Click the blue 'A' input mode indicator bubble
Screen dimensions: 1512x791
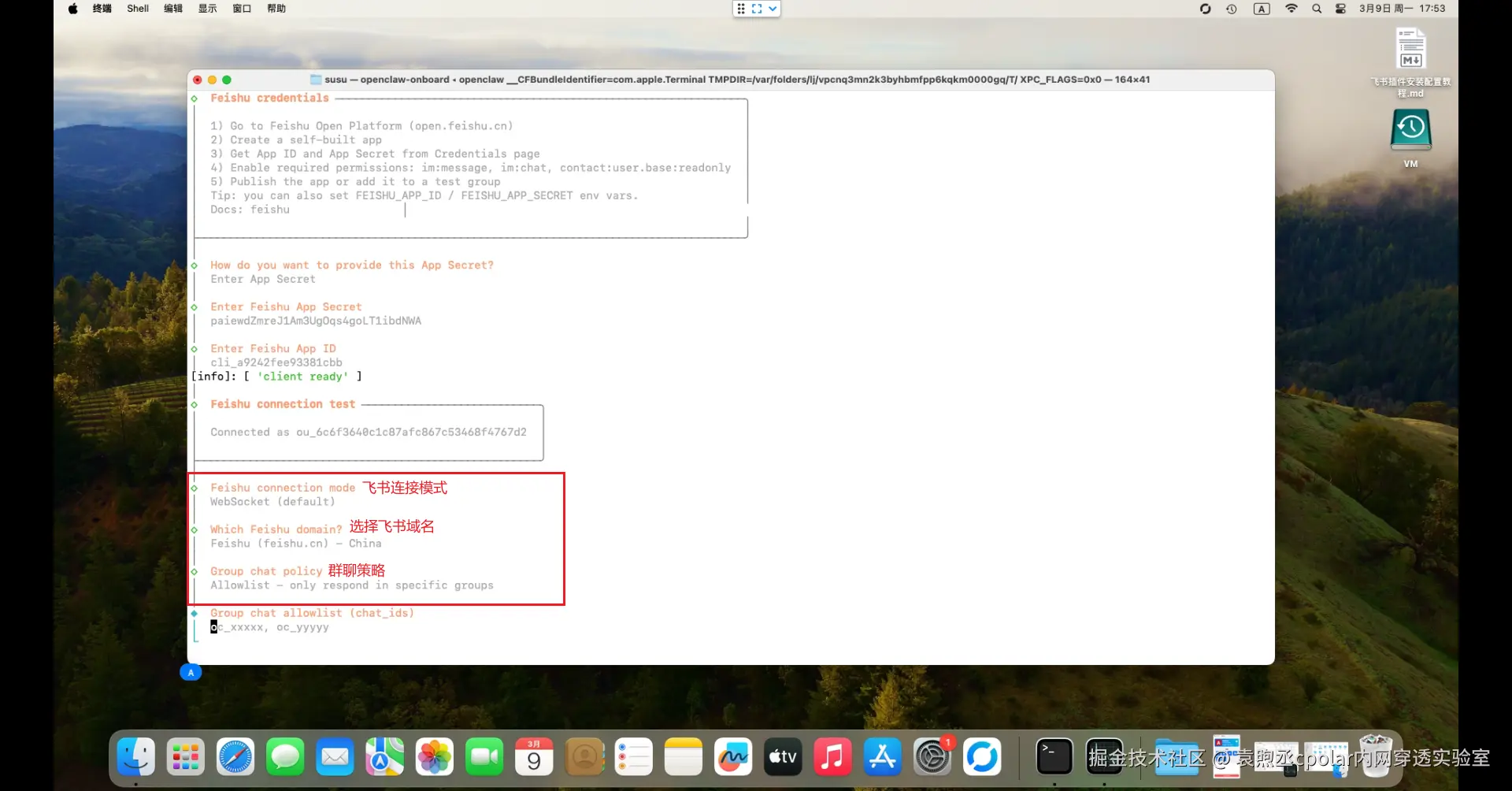pyautogui.click(x=191, y=672)
